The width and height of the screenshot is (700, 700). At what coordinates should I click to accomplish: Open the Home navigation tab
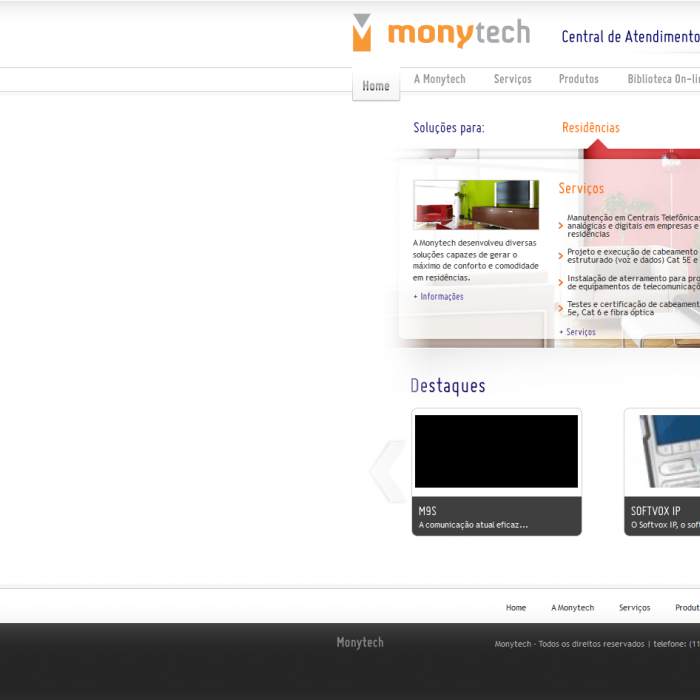pos(376,85)
